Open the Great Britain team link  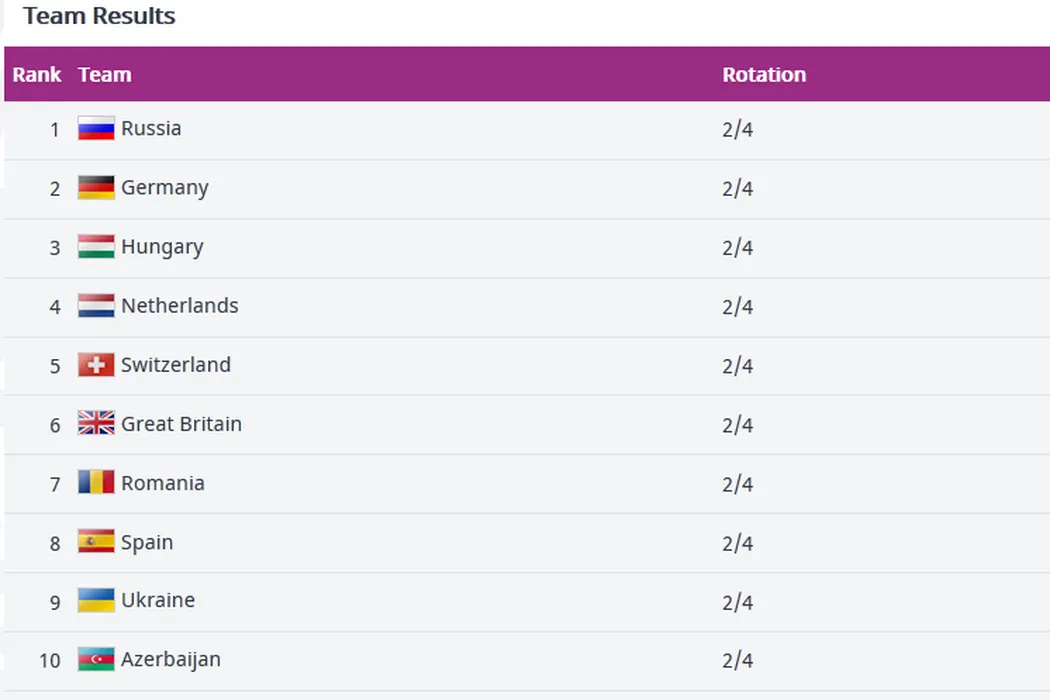(x=181, y=424)
